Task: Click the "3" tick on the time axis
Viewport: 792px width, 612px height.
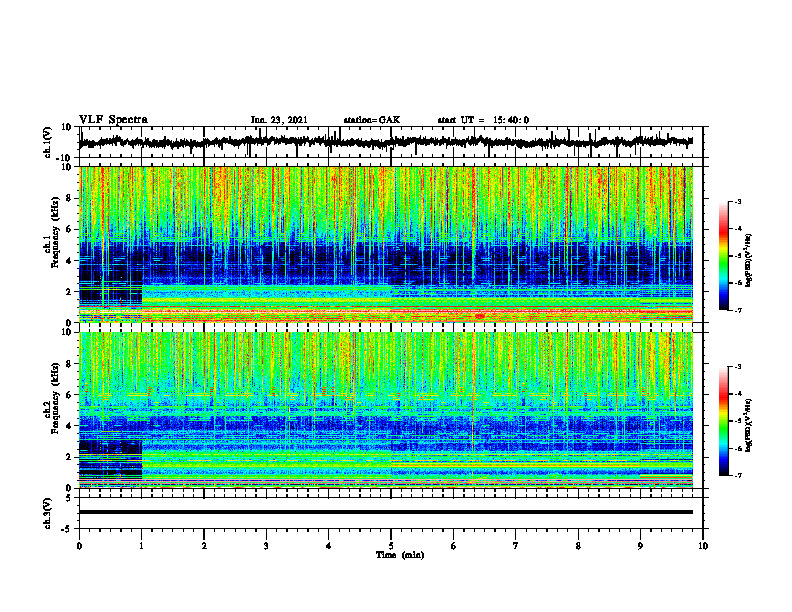Action: (266, 546)
